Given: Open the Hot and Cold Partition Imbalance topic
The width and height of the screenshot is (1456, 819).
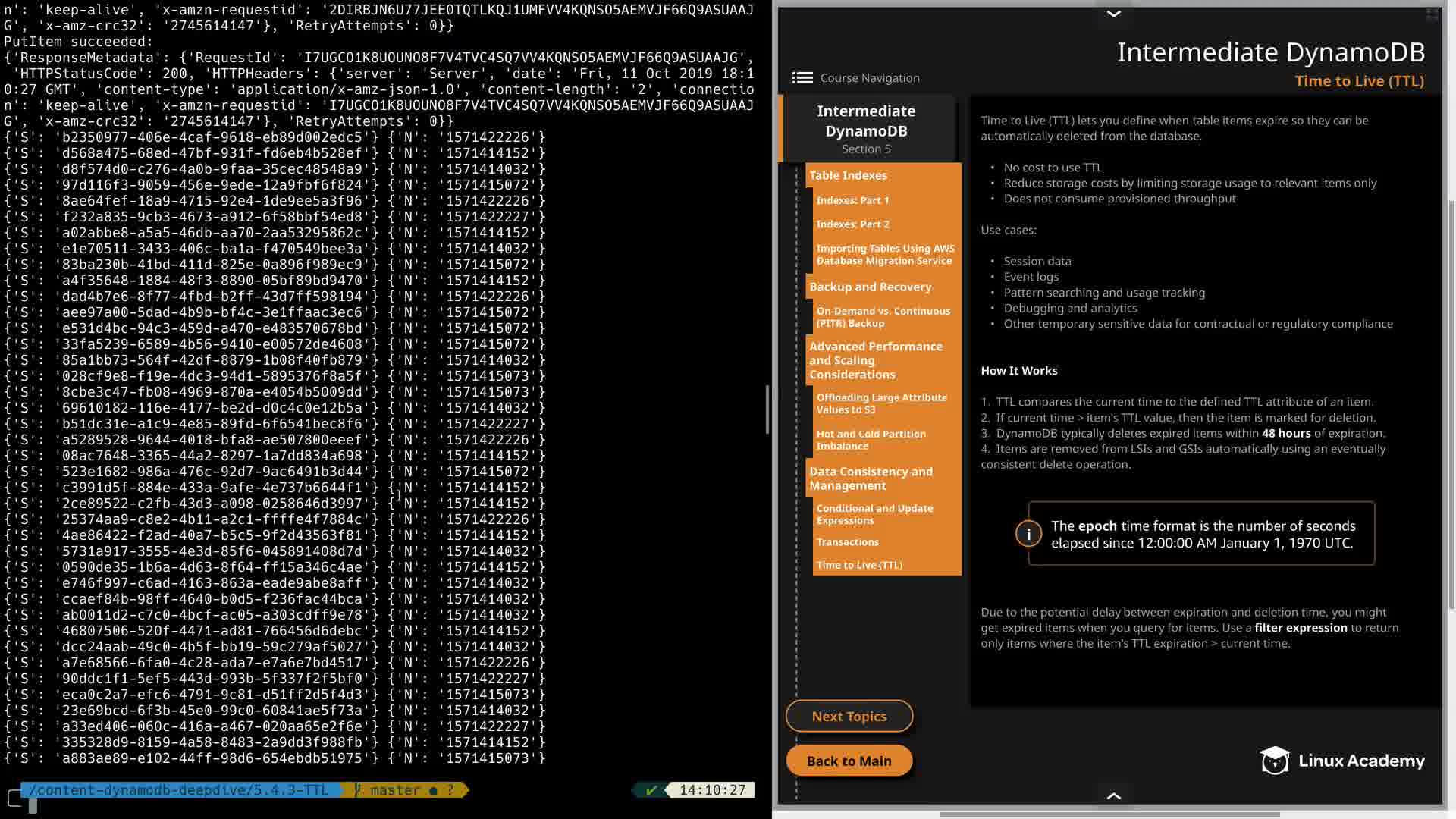Looking at the screenshot, I should click(871, 440).
